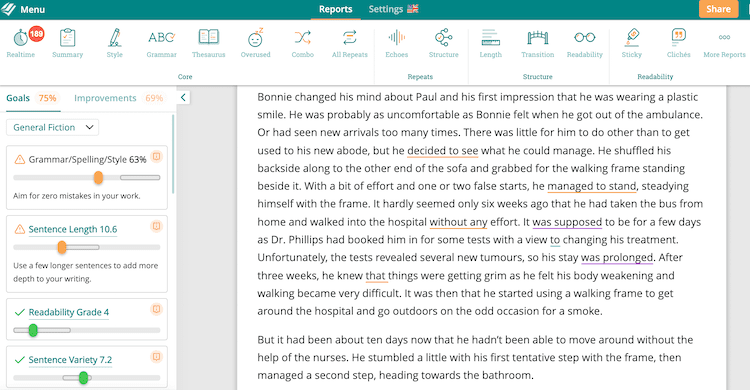Run the Combo report

tap(303, 43)
